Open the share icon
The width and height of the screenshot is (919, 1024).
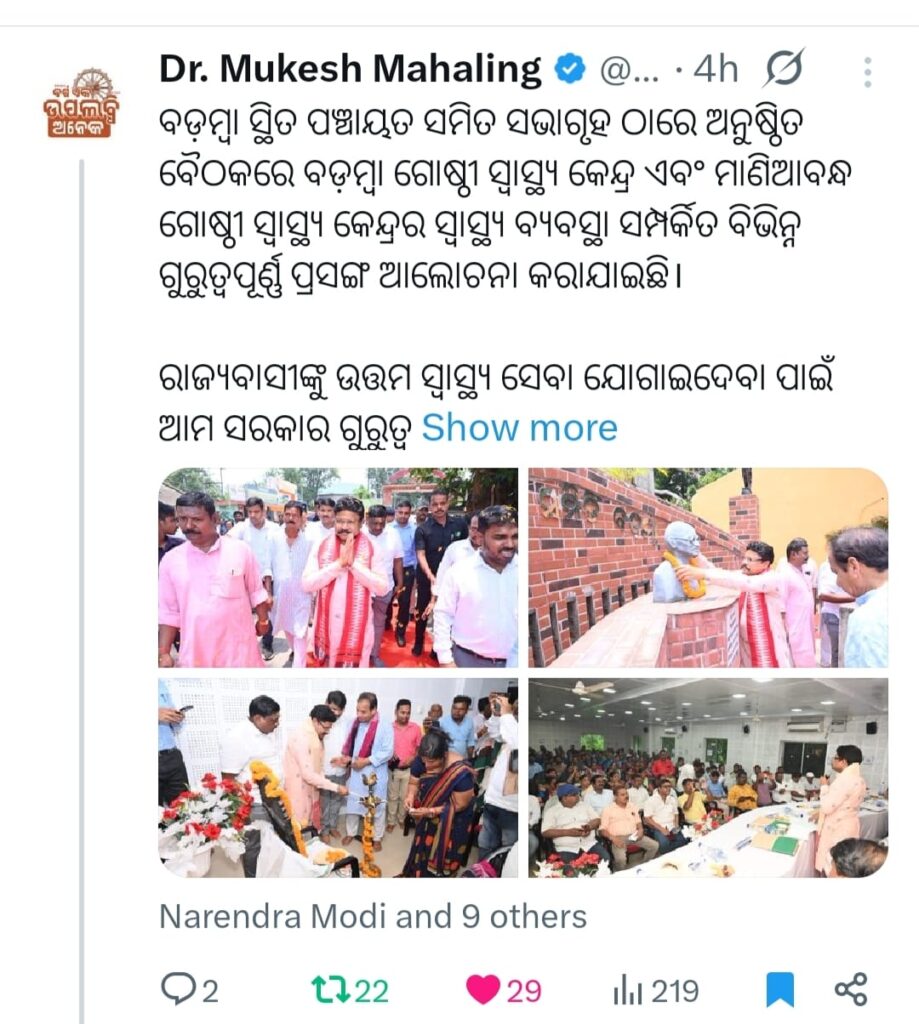pyautogui.click(x=851, y=989)
